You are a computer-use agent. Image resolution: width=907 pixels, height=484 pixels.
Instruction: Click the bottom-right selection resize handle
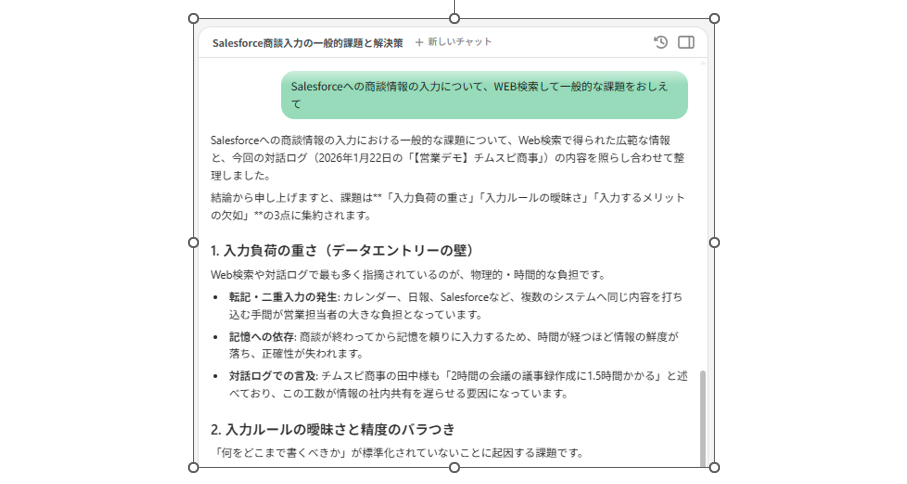tap(714, 467)
